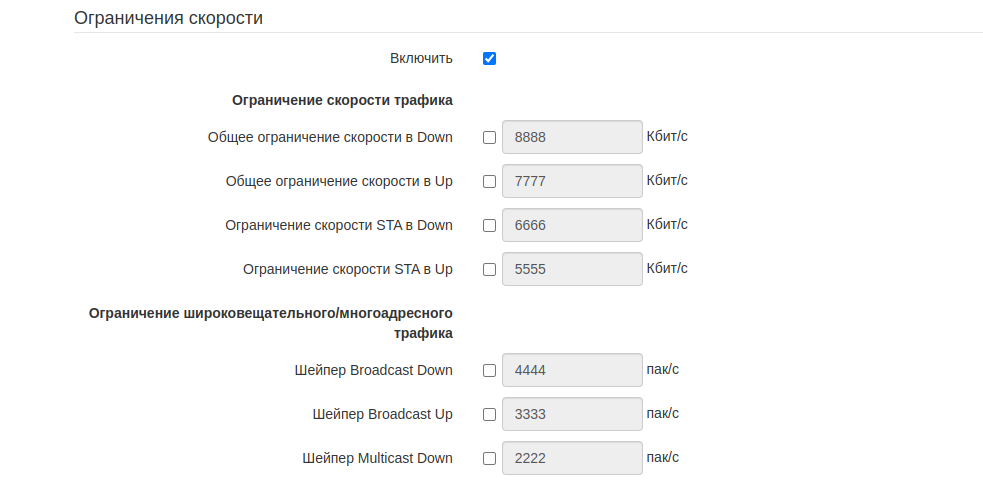Enable the Шейпер Multicast Down checkbox

(x=489, y=459)
